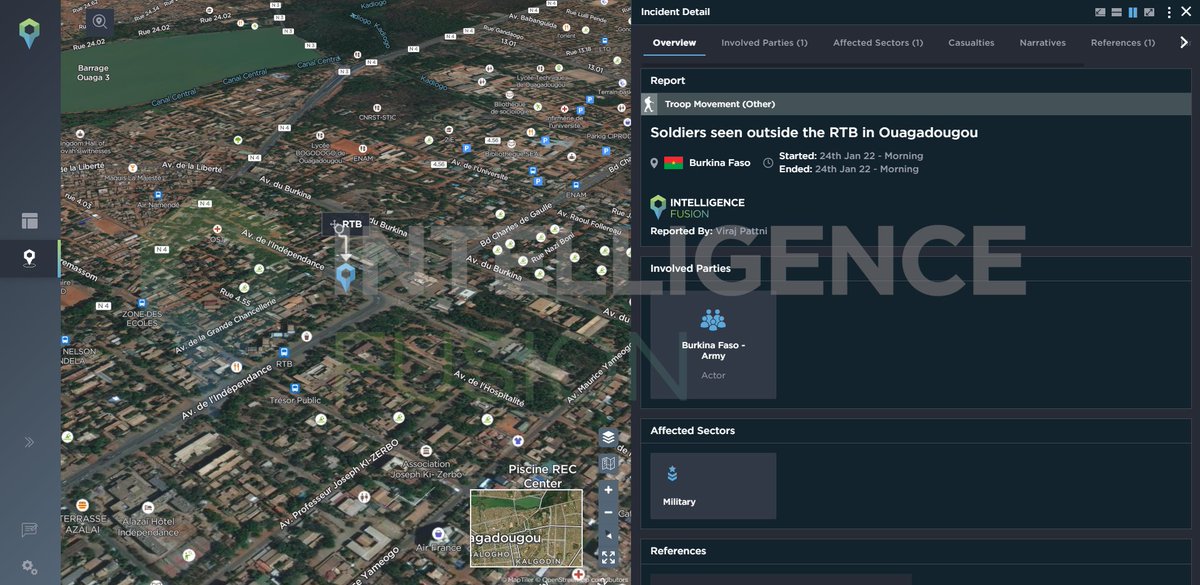
Task: Switch base map style using the map icon
Action: click(x=608, y=462)
